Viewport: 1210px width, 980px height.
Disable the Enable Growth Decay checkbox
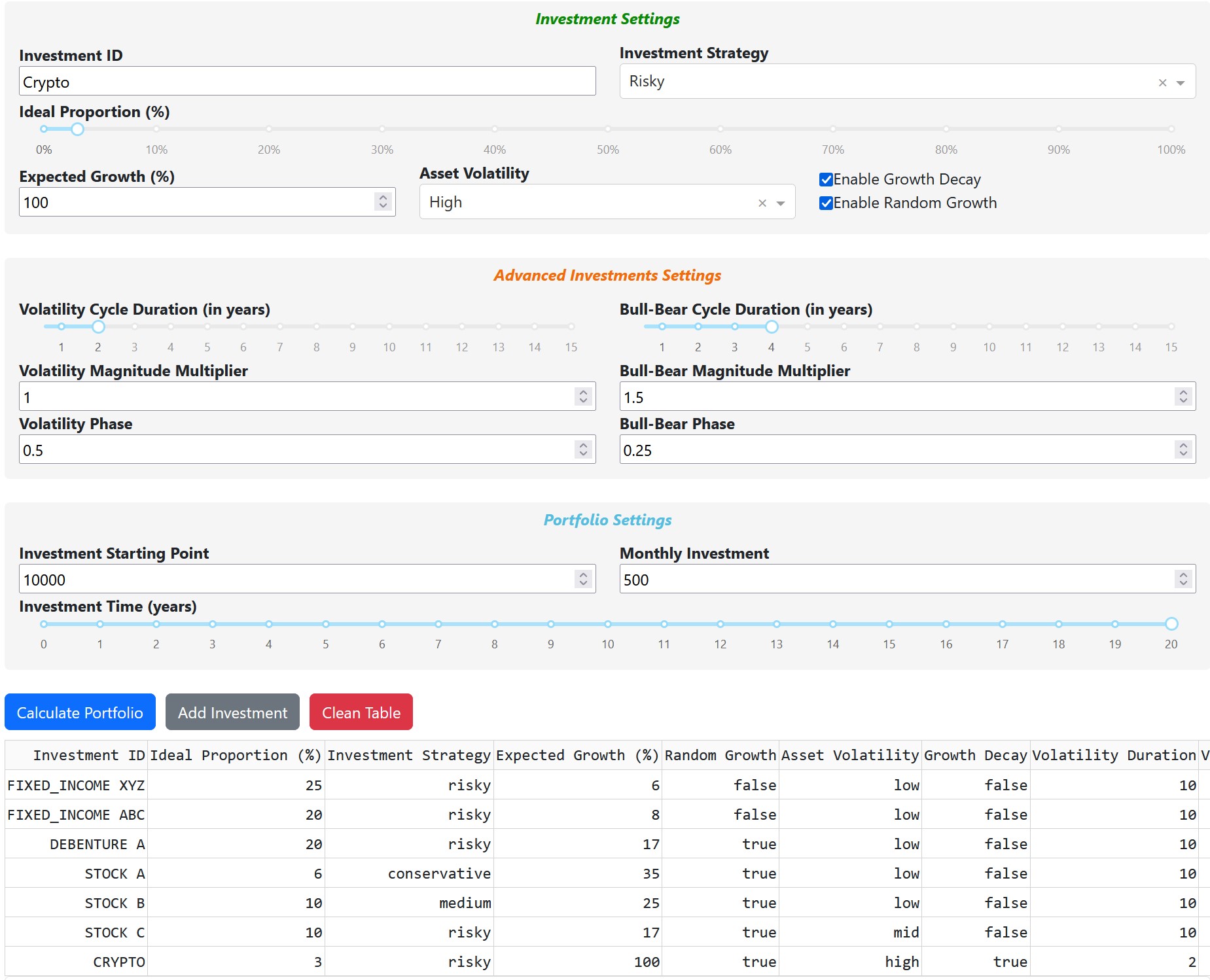(x=825, y=179)
